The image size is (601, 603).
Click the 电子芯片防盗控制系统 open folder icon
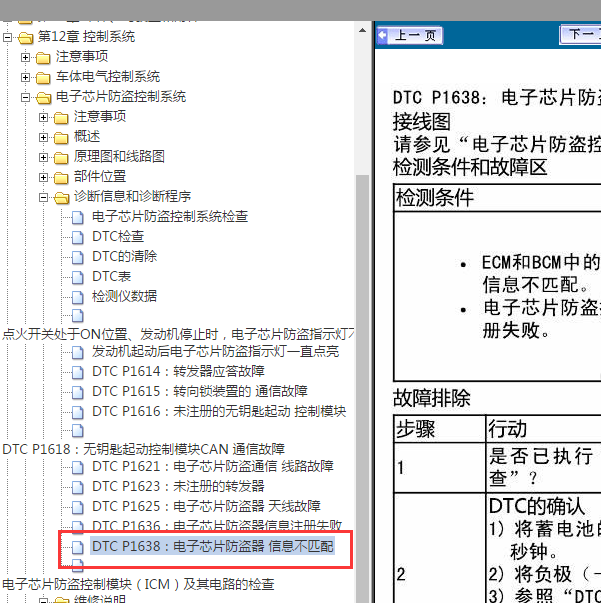tap(43, 98)
